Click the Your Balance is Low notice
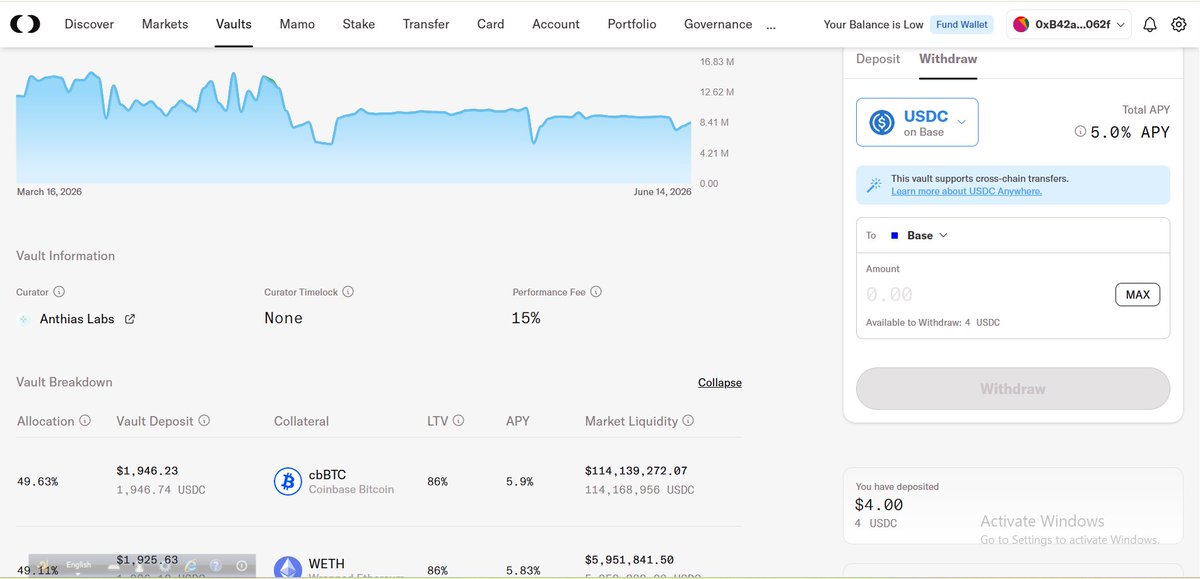Screen dimensions: 1200x579 873,24
